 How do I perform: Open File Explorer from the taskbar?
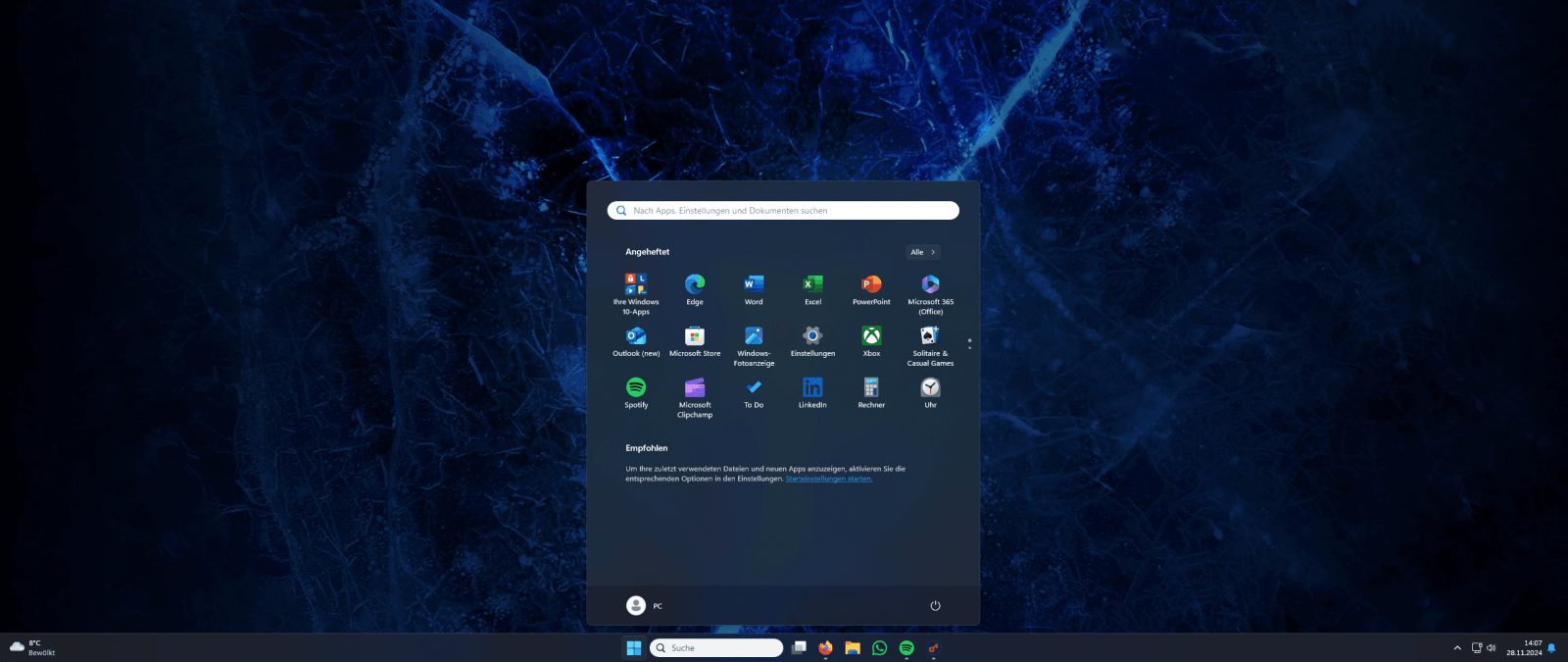pyautogui.click(x=853, y=648)
